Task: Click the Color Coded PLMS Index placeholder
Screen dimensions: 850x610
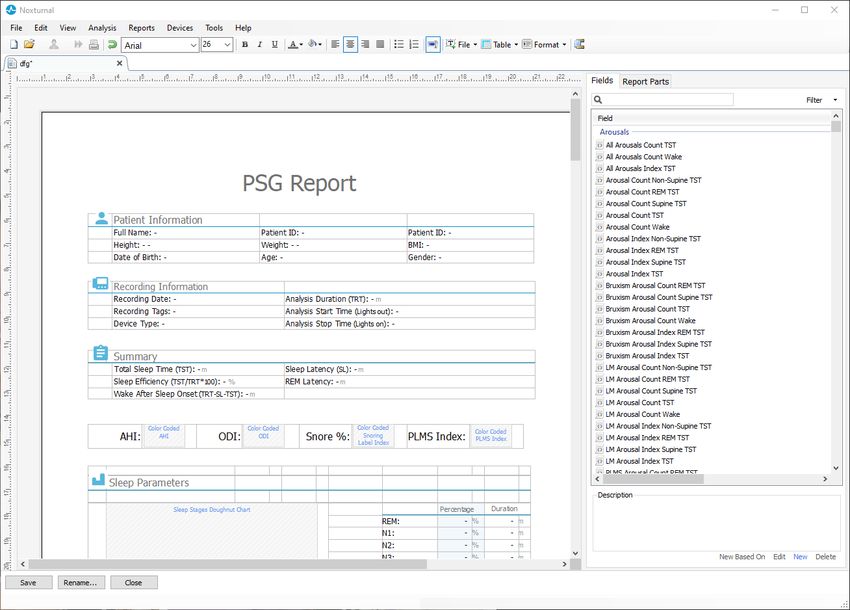Action: pos(491,435)
